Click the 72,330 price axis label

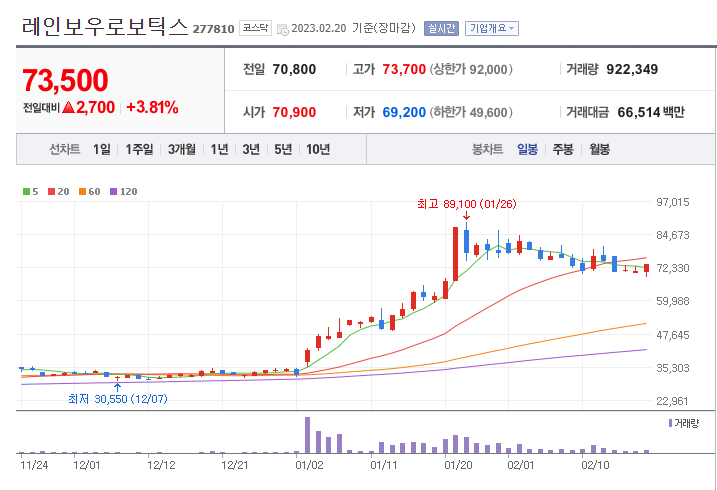tap(673, 268)
